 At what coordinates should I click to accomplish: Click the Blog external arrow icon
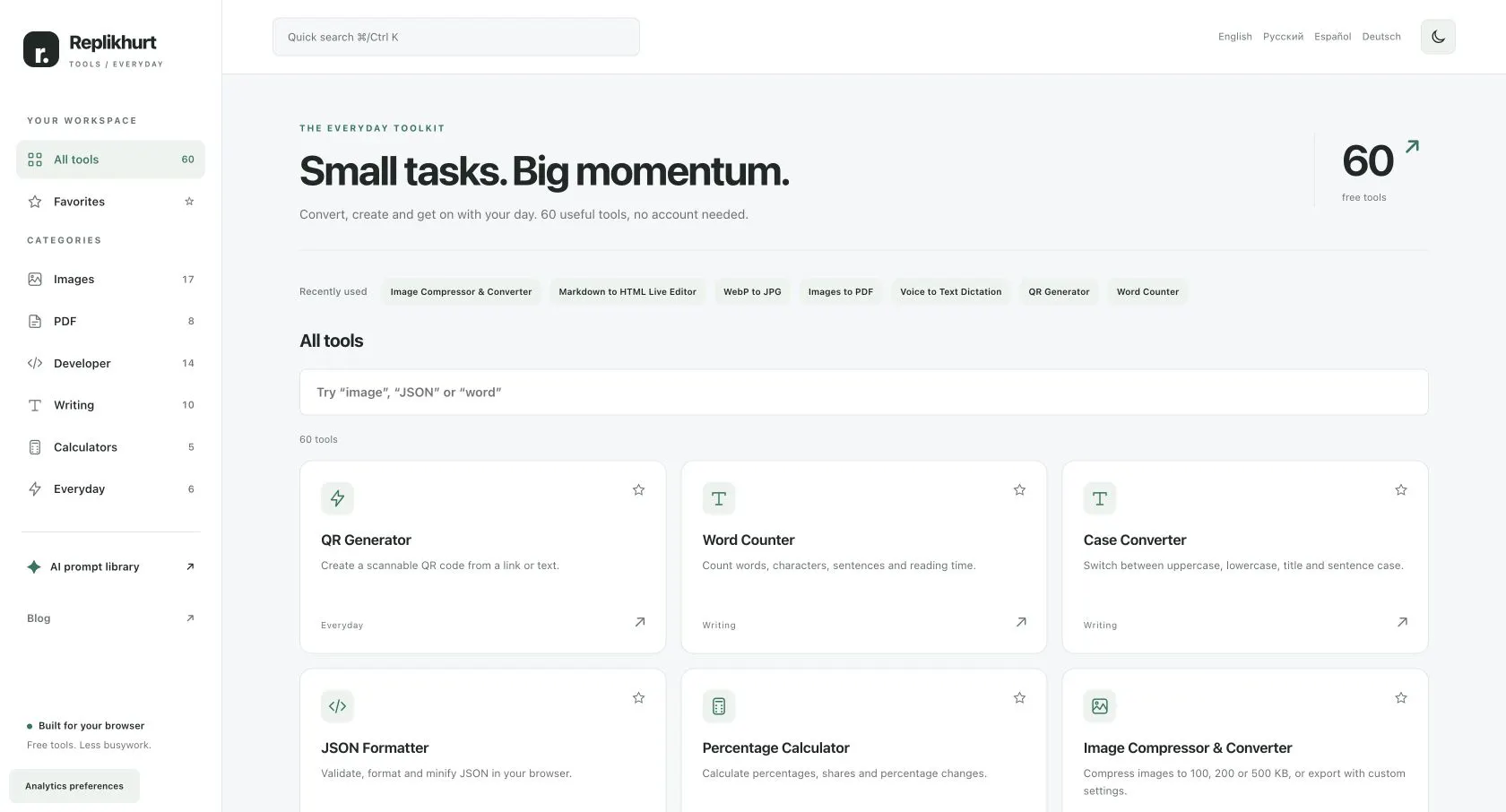click(190, 618)
